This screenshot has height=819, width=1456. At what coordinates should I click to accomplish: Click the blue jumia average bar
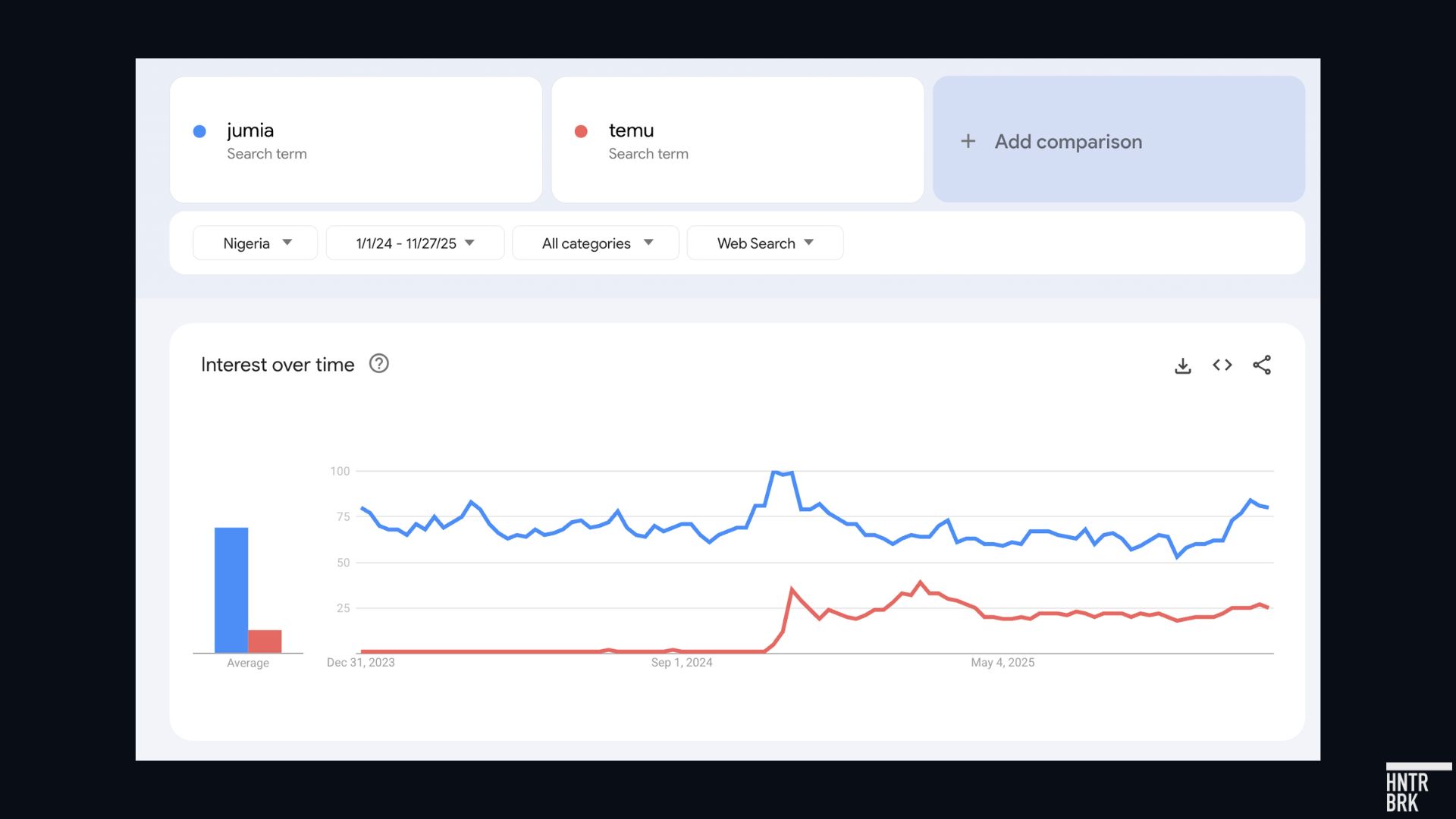click(x=231, y=589)
